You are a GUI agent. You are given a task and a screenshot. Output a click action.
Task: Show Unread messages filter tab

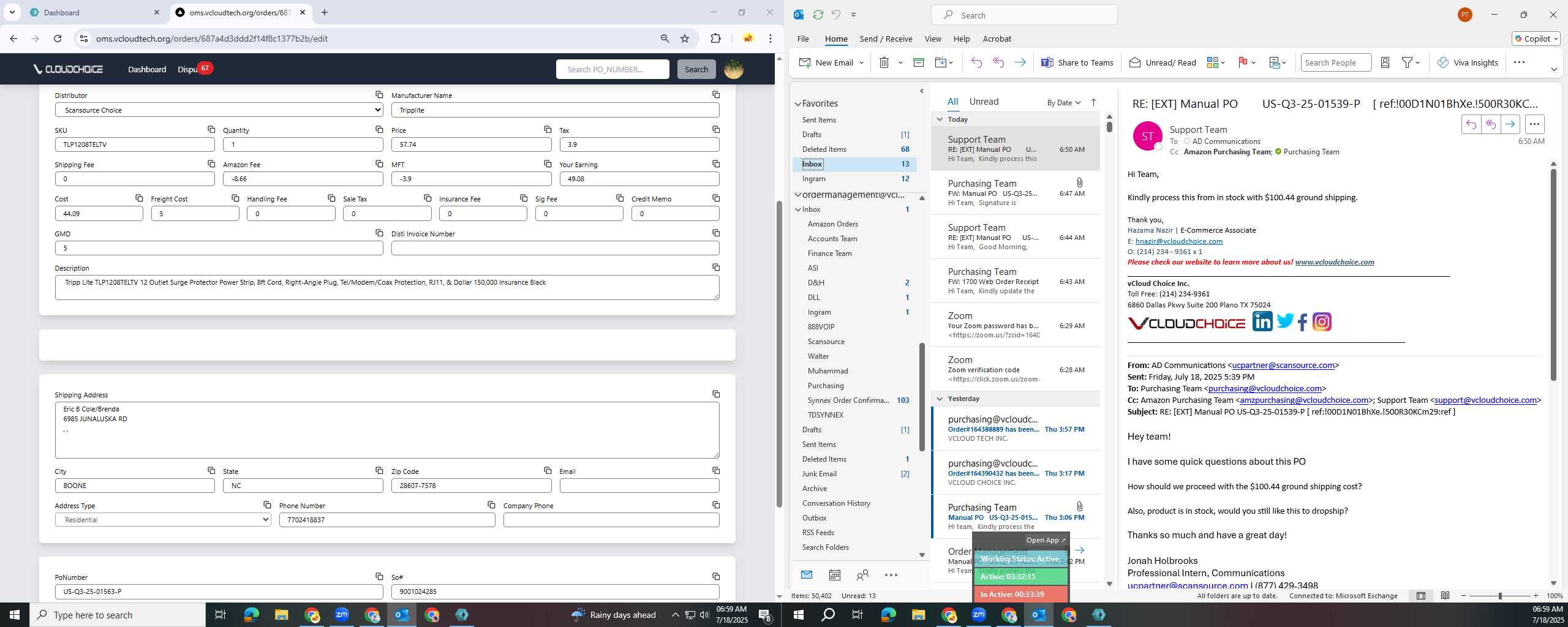(x=984, y=102)
